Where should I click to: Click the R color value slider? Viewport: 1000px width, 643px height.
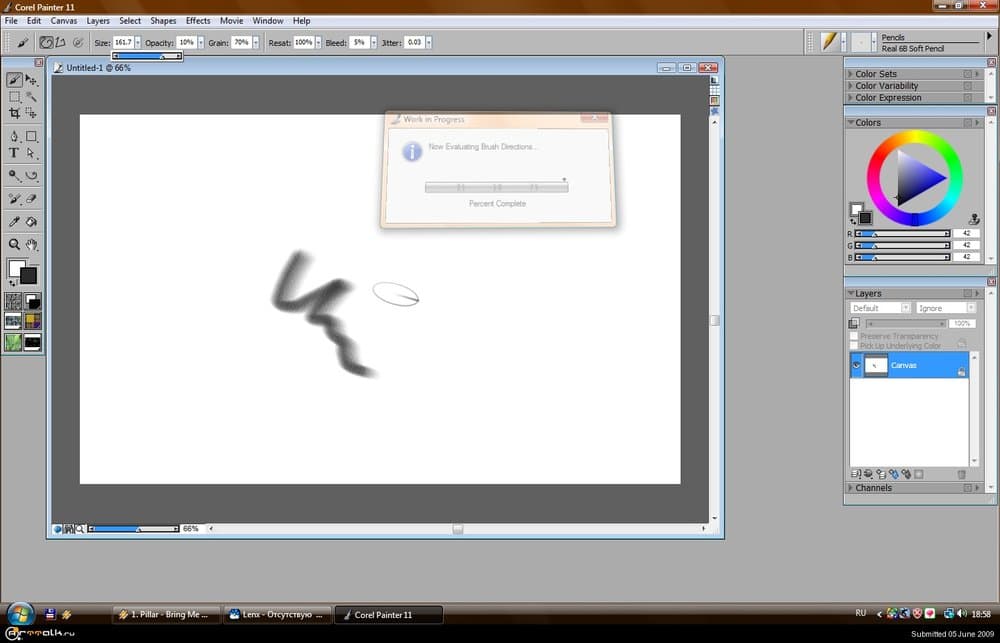pos(903,233)
